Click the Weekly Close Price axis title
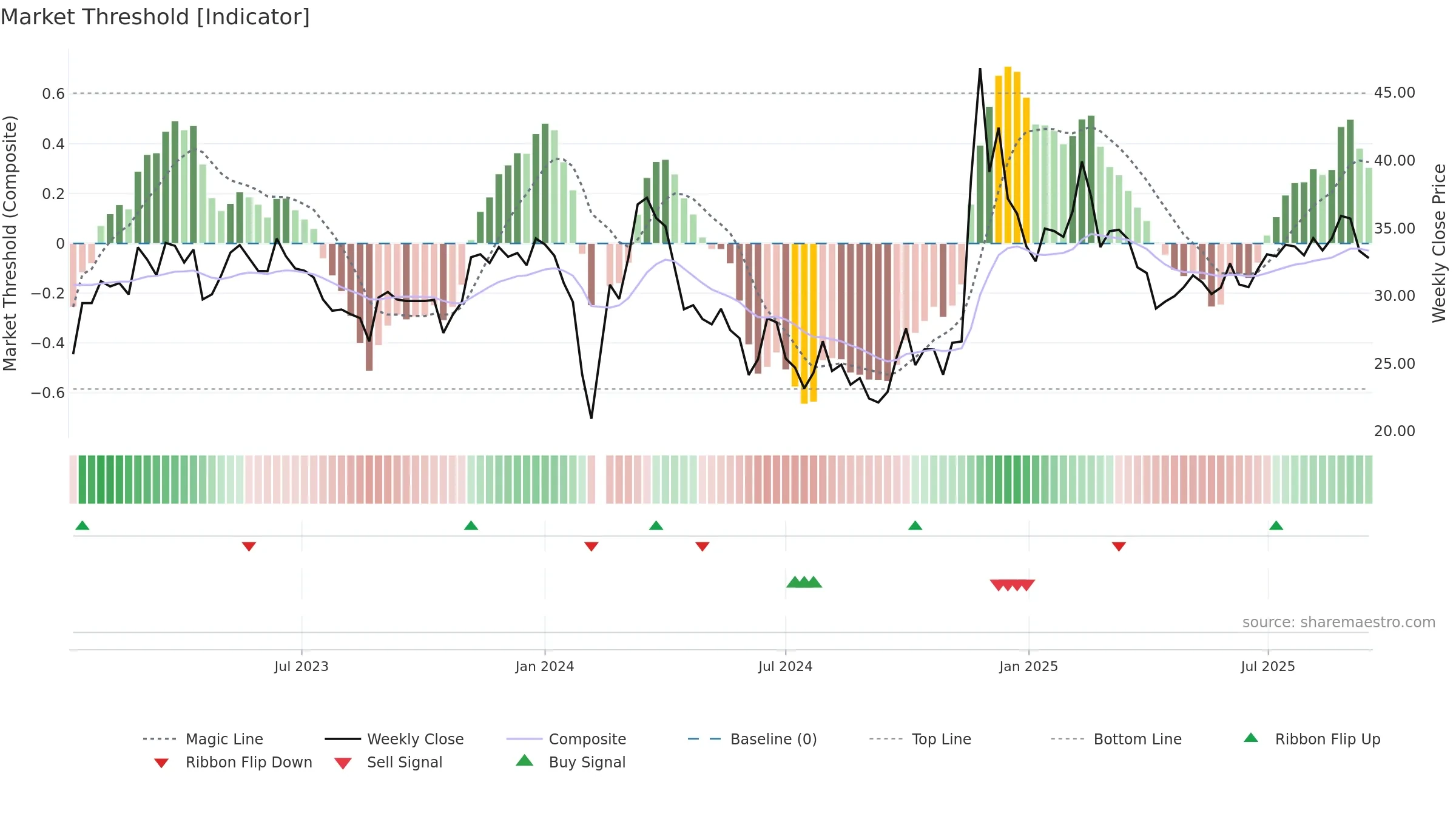1456x819 pixels. coord(1439,243)
